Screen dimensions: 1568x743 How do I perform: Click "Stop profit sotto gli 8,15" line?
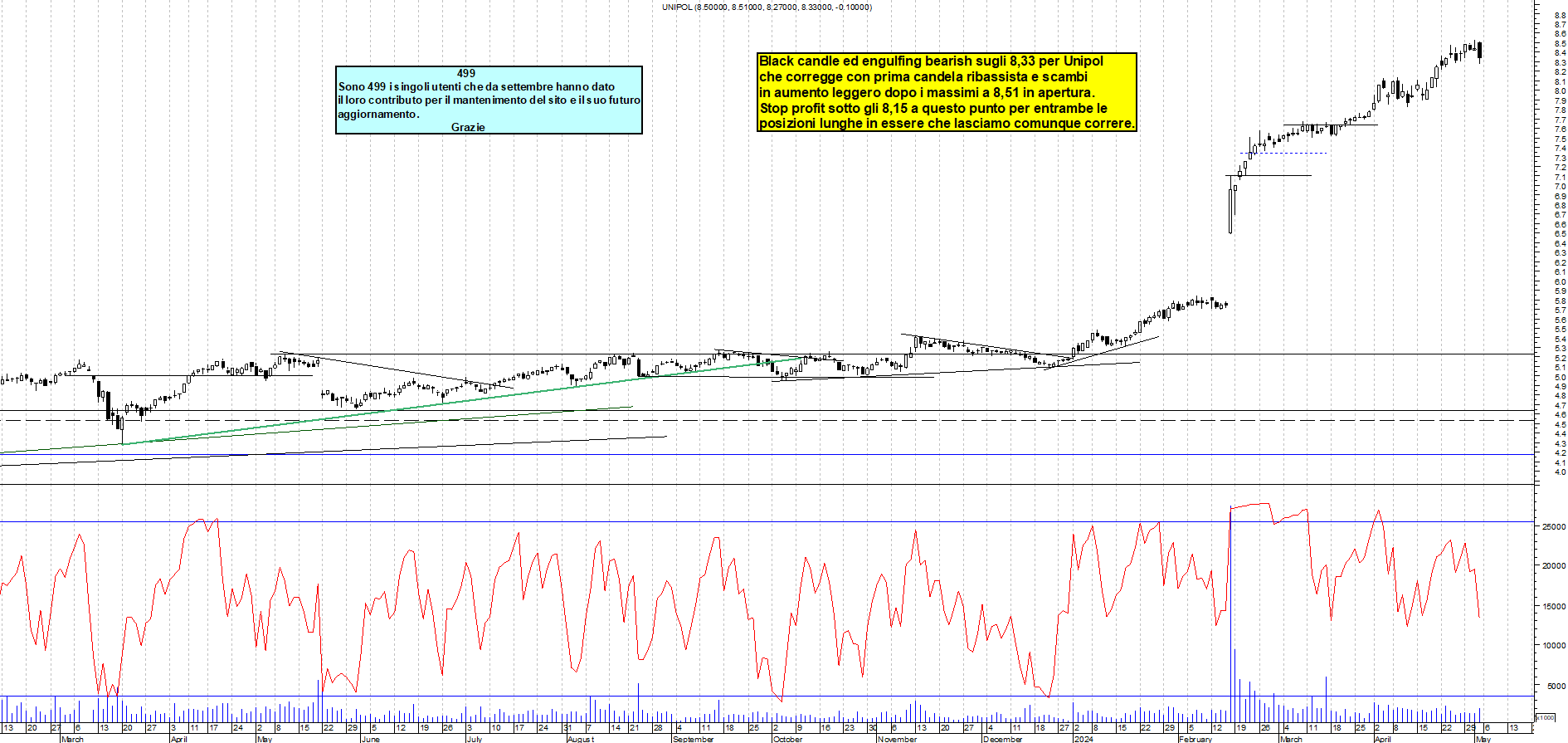(933, 108)
